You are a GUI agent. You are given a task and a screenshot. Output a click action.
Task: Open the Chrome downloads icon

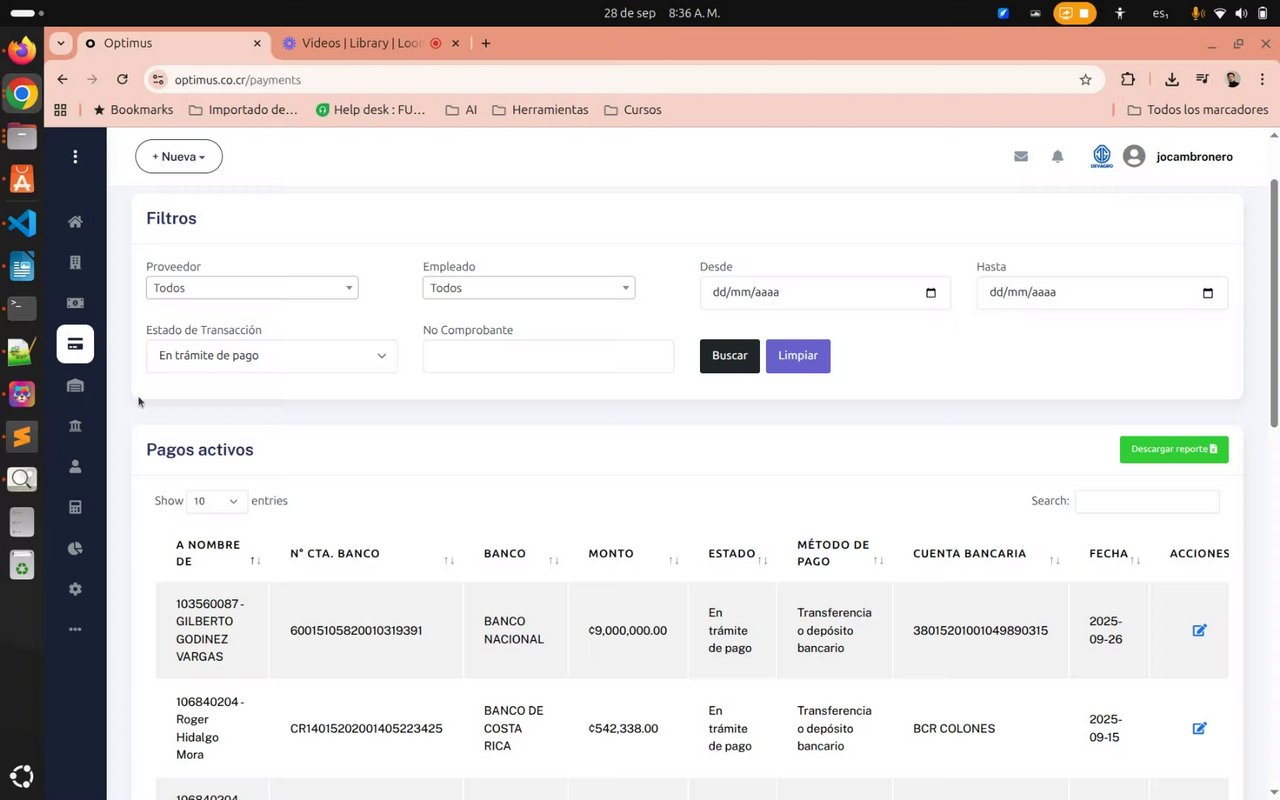point(1172,80)
